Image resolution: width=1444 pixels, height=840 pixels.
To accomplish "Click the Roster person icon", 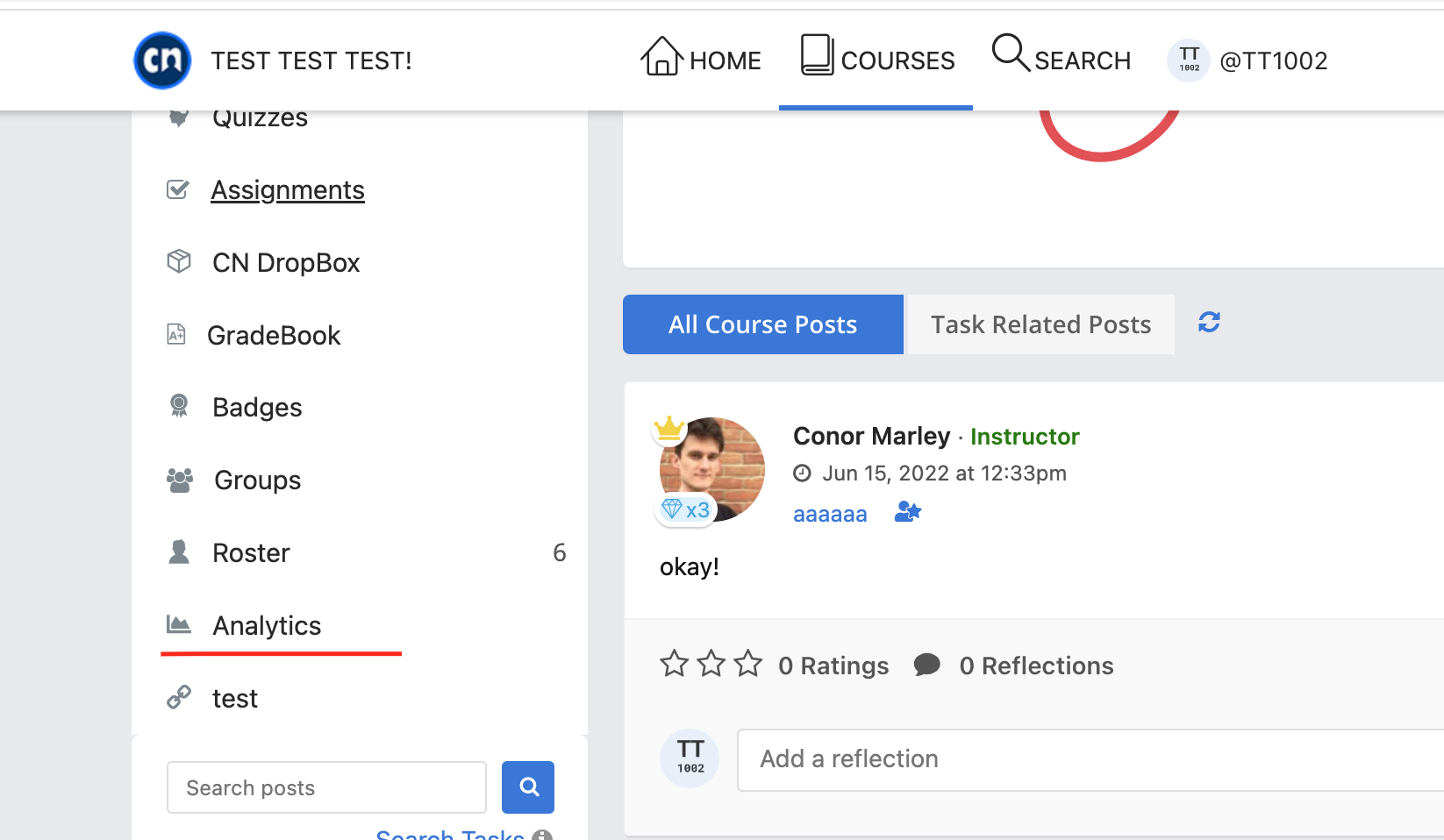I will 179,552.
